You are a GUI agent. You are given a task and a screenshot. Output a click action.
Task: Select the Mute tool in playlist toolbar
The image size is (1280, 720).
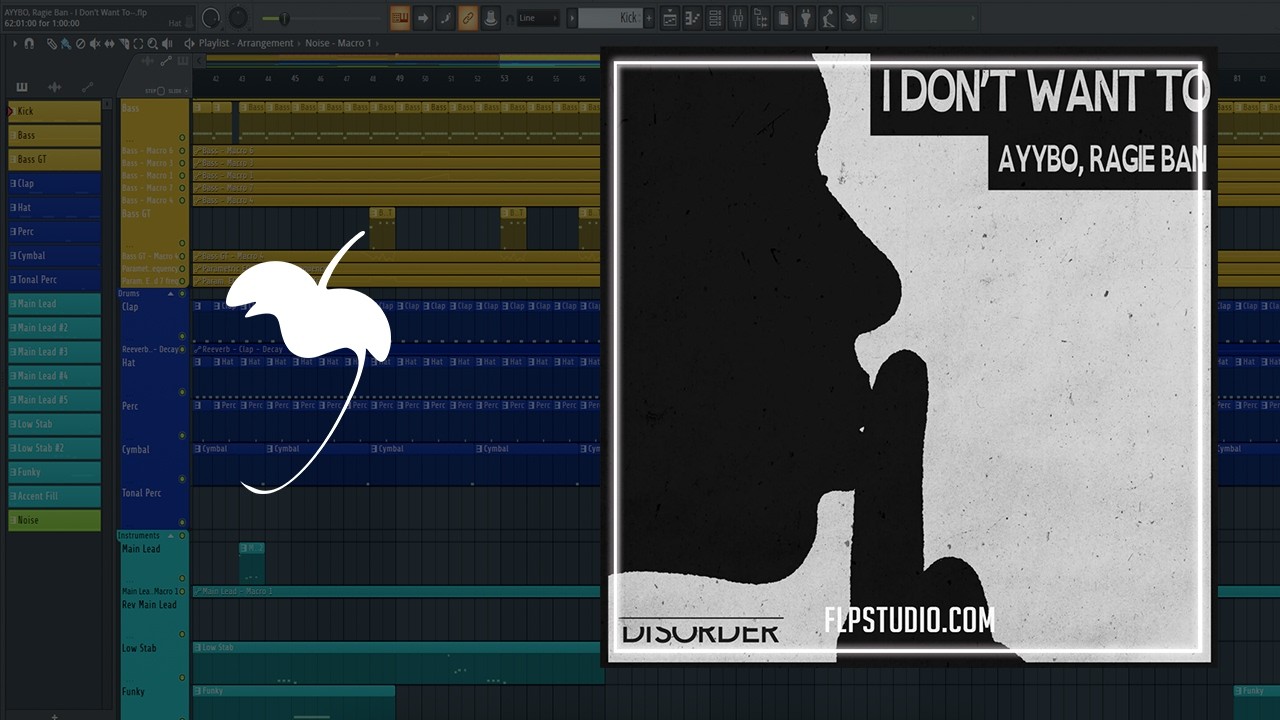95,44
